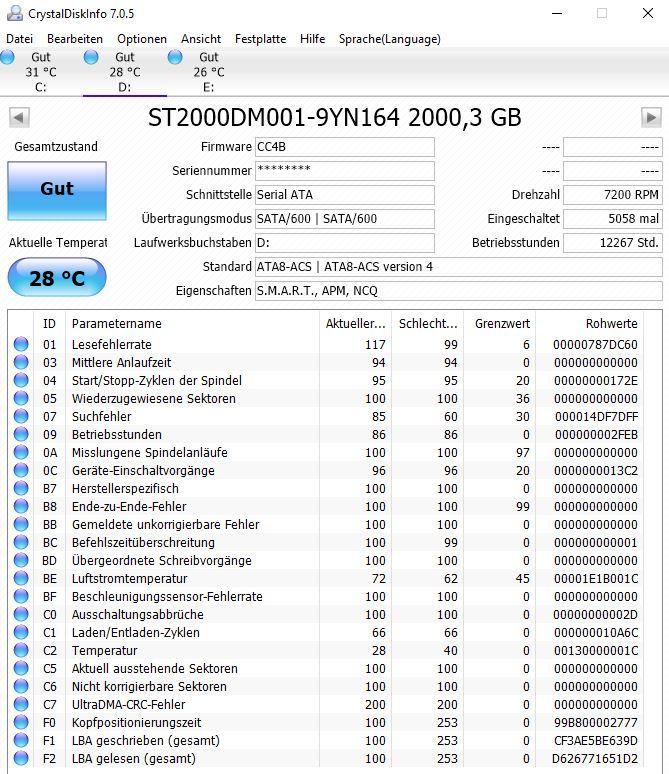Screen dimensions: 669x774
Task: Open the Sprache(Language) menu
Action: (390, 39)
